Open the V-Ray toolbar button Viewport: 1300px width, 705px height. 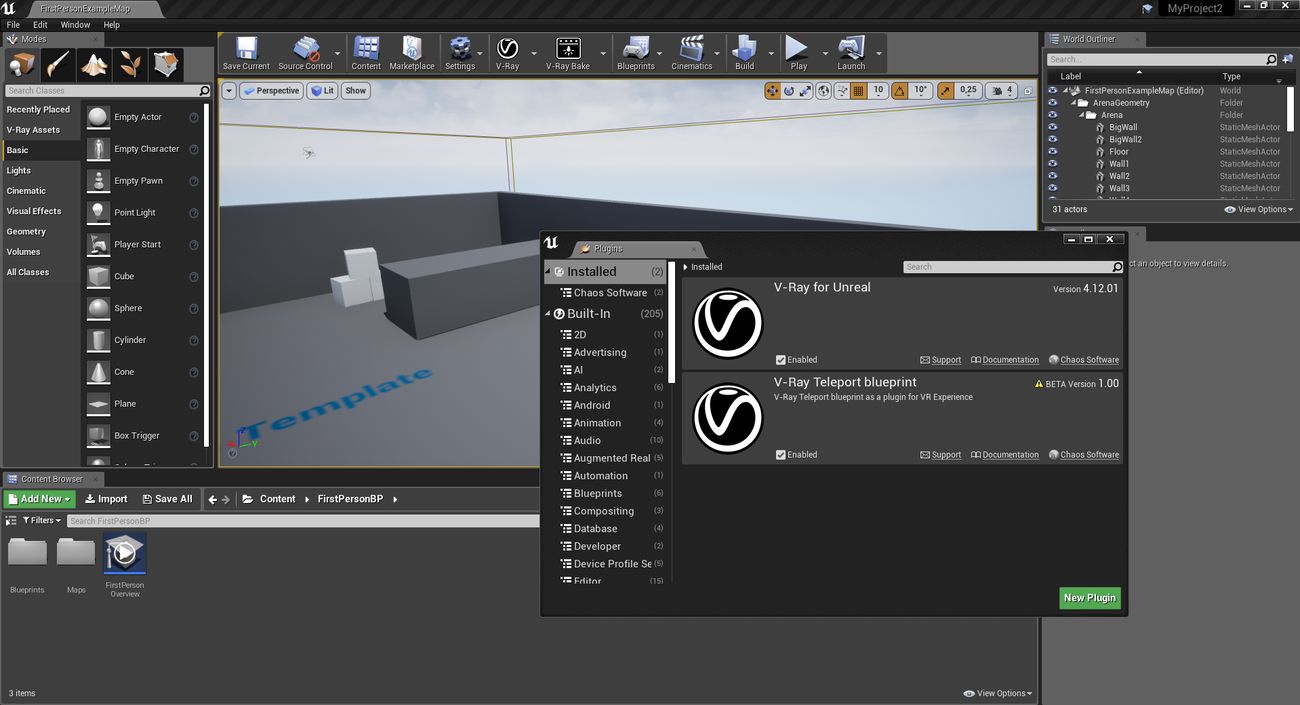click(x=507, y=50)
